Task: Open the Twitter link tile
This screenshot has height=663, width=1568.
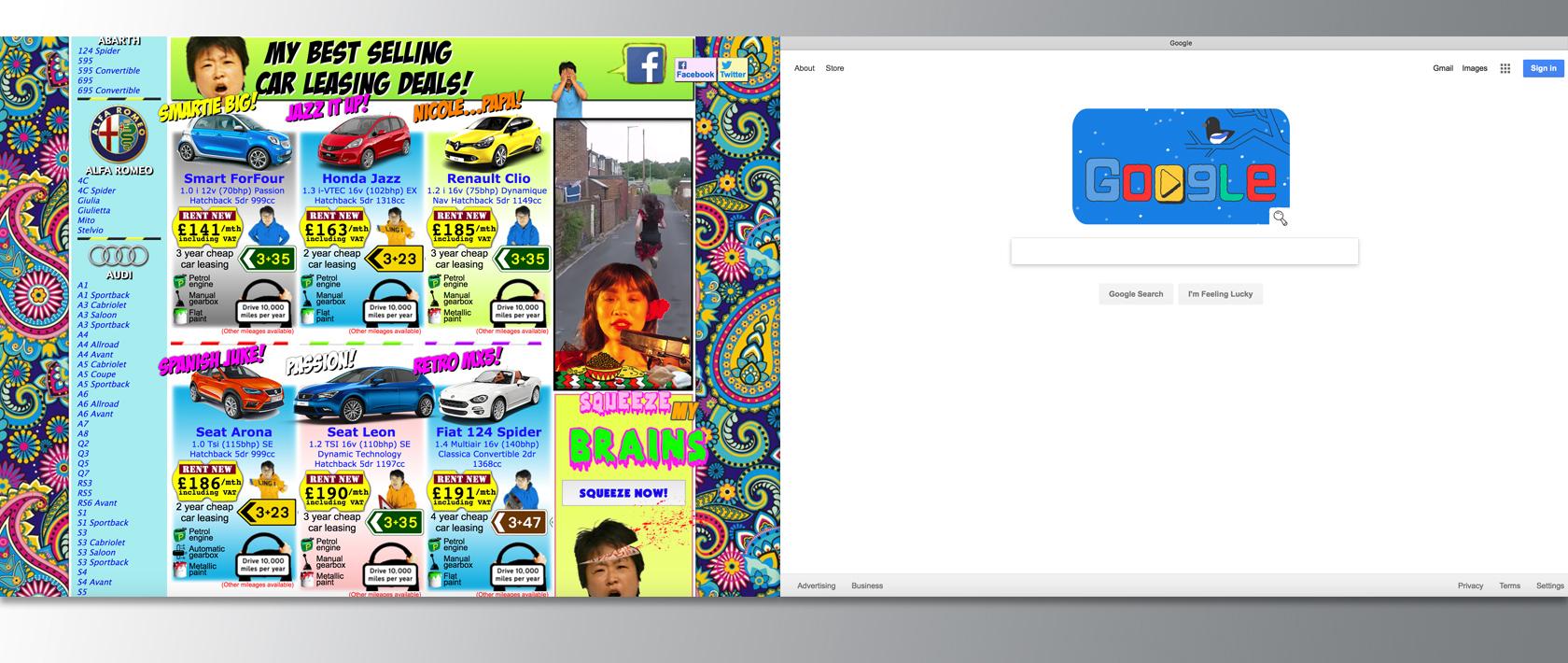Action: (733, 70)
